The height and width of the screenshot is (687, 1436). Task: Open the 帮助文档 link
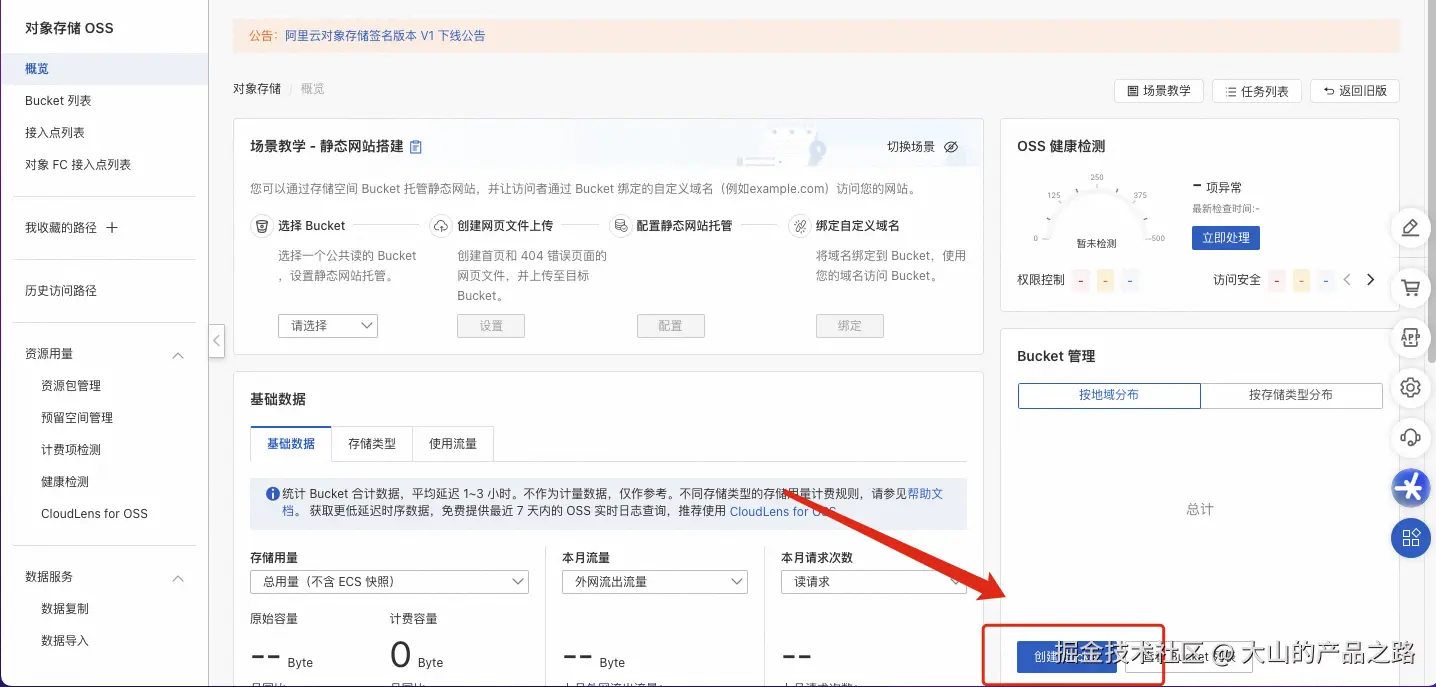pyautogui.click(x=925, y=494)
